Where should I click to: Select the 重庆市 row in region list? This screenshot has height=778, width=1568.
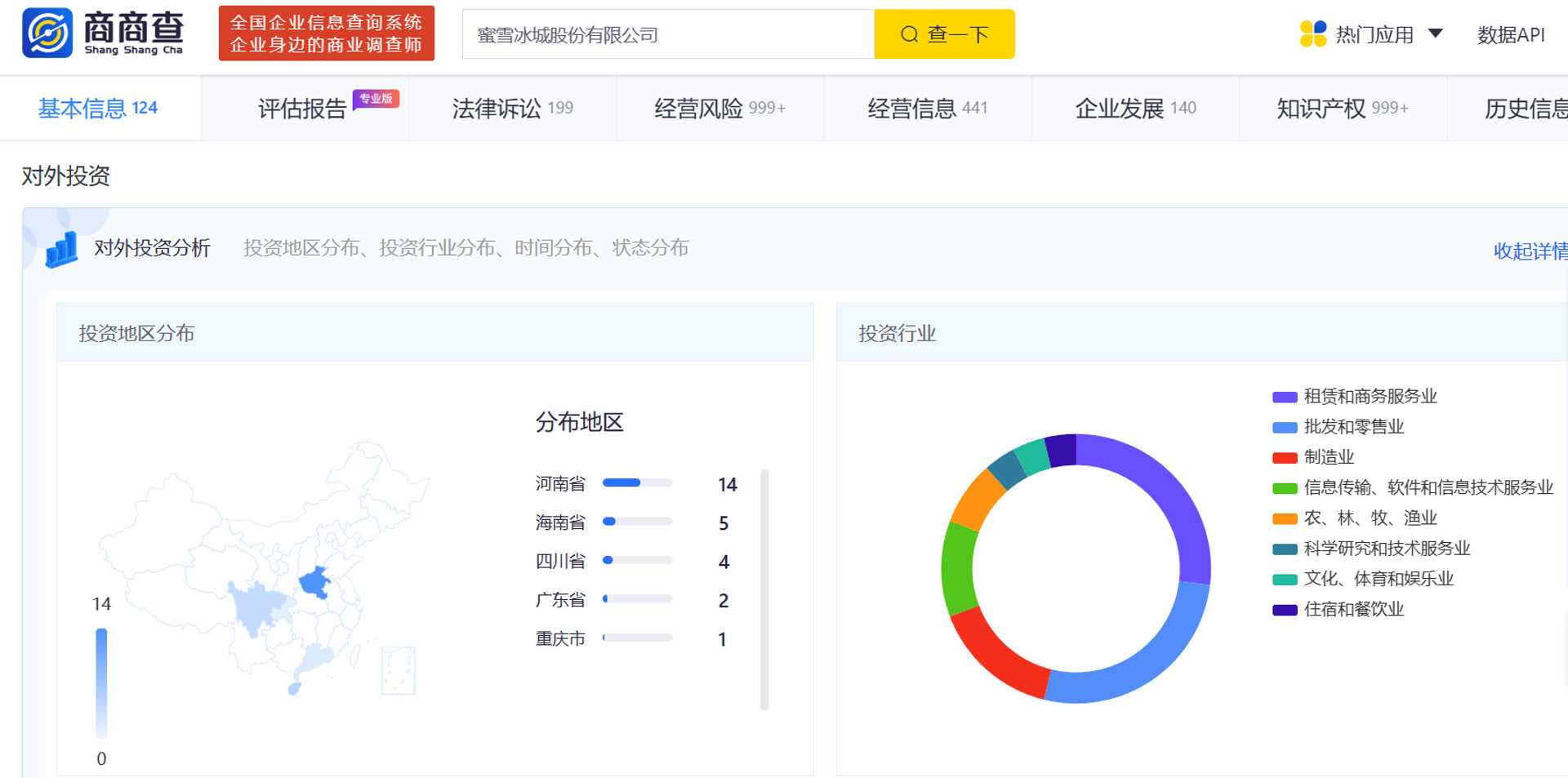(637, 639)
